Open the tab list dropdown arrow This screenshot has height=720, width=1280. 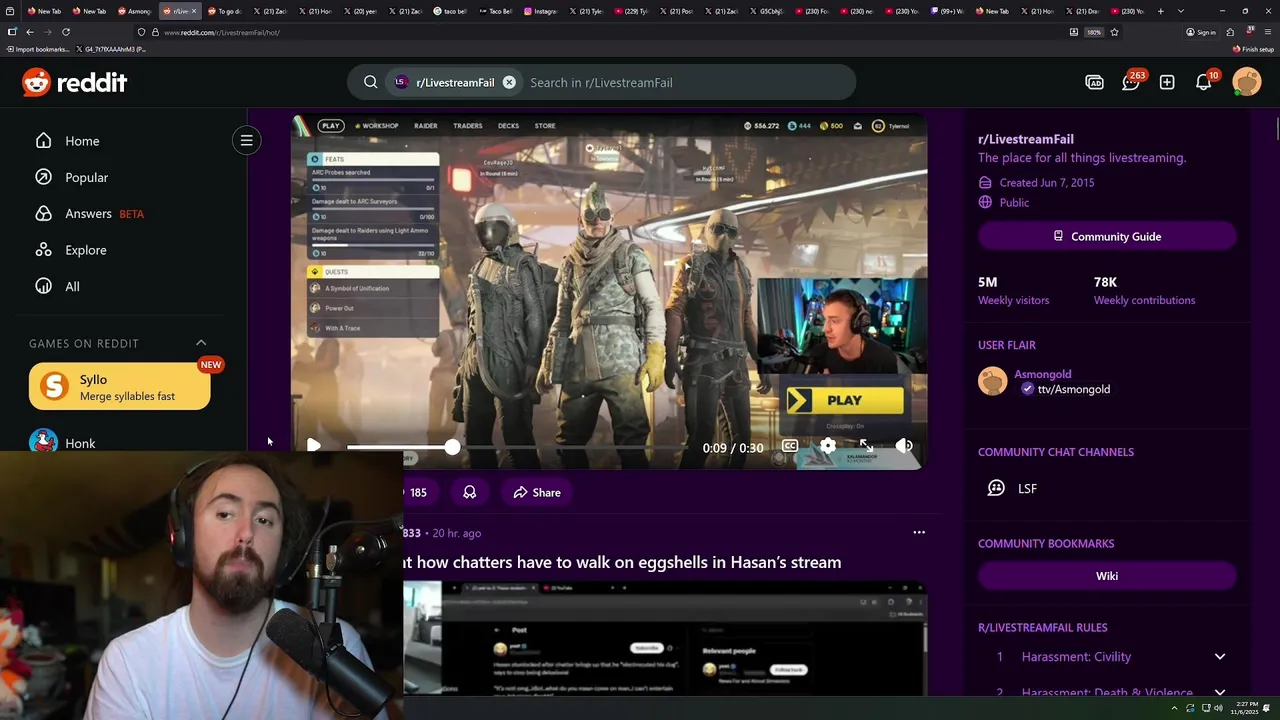click(x=1181, y=11)
